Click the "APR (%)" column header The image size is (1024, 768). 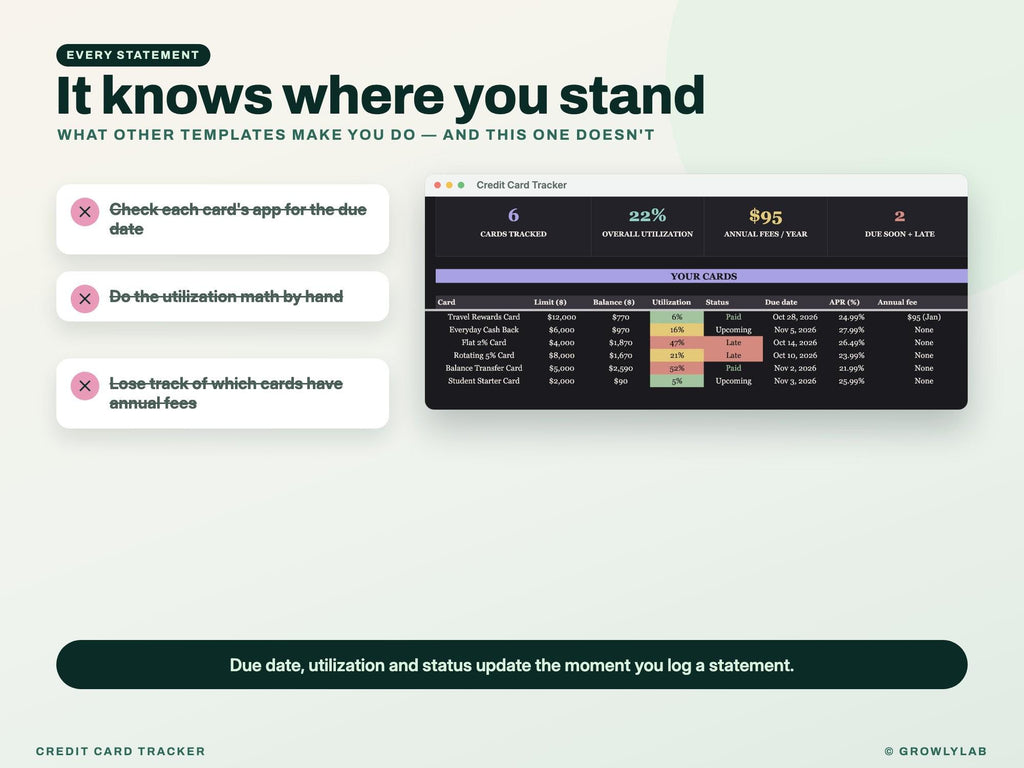click(844, 302)
